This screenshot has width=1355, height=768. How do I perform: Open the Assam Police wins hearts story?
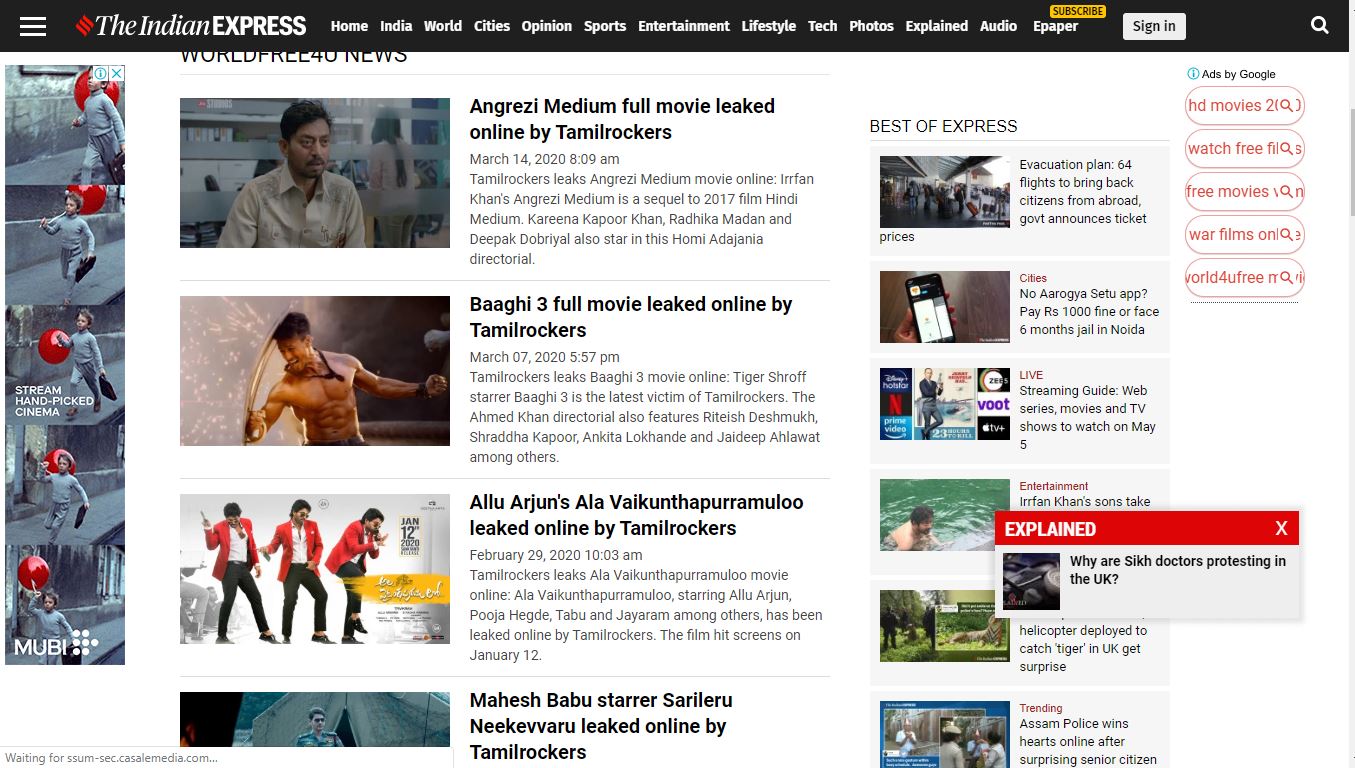(x=1088, y=742)
